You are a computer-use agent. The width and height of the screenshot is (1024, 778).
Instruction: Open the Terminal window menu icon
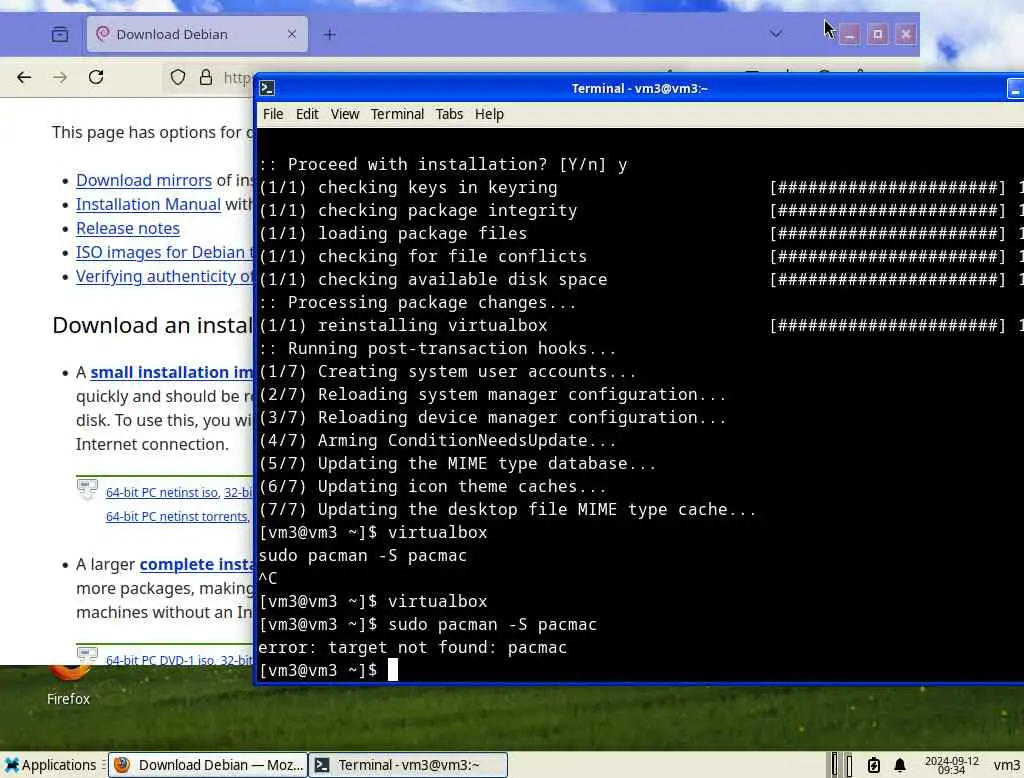(x=267, y=88)
